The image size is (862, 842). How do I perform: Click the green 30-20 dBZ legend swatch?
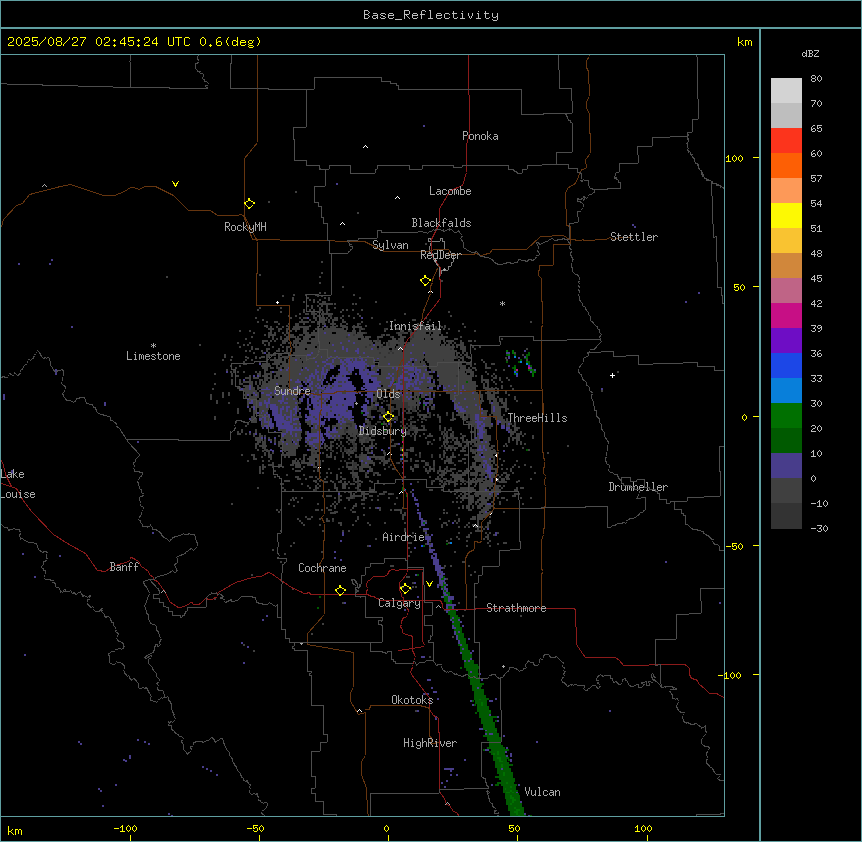pyautogui.click(x=786, y=416)
